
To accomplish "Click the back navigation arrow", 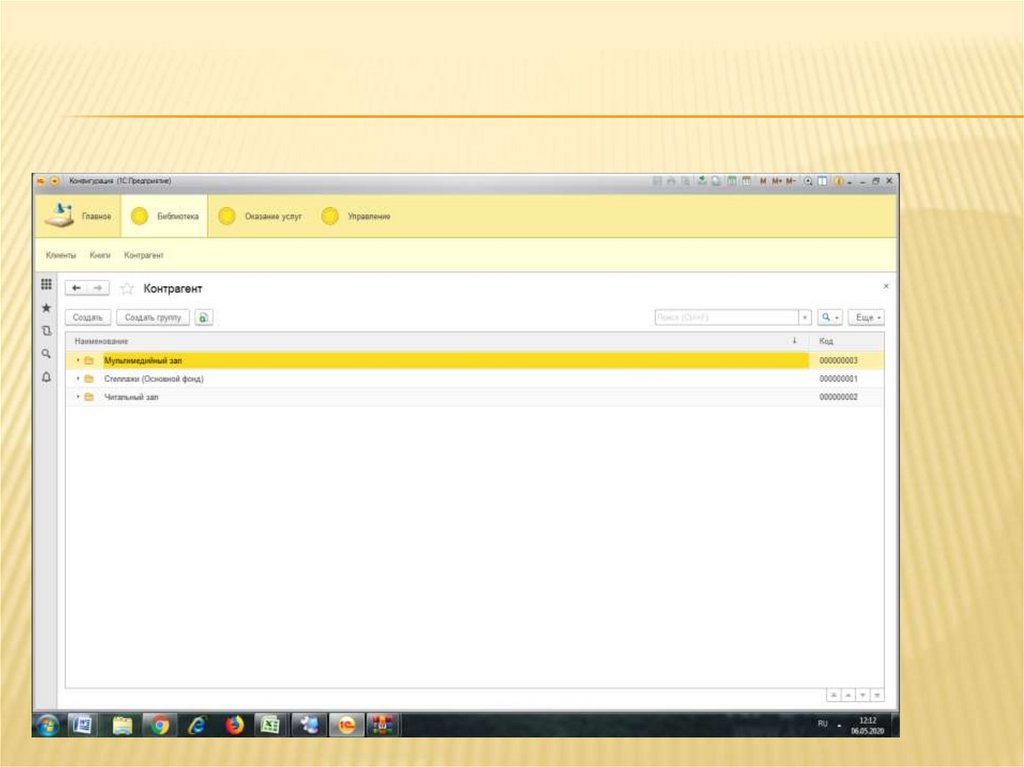I will pyautogui.click(x=78, y=288).
